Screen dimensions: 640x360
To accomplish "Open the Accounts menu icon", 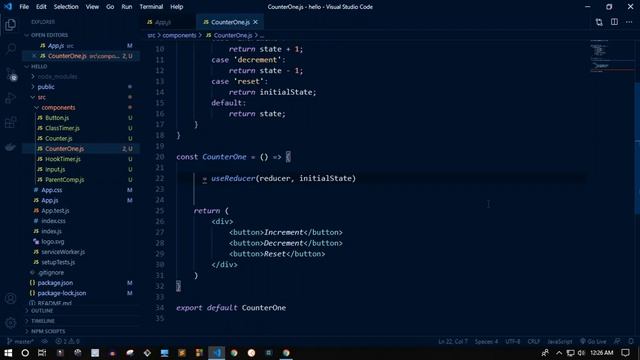I will 11,298.
